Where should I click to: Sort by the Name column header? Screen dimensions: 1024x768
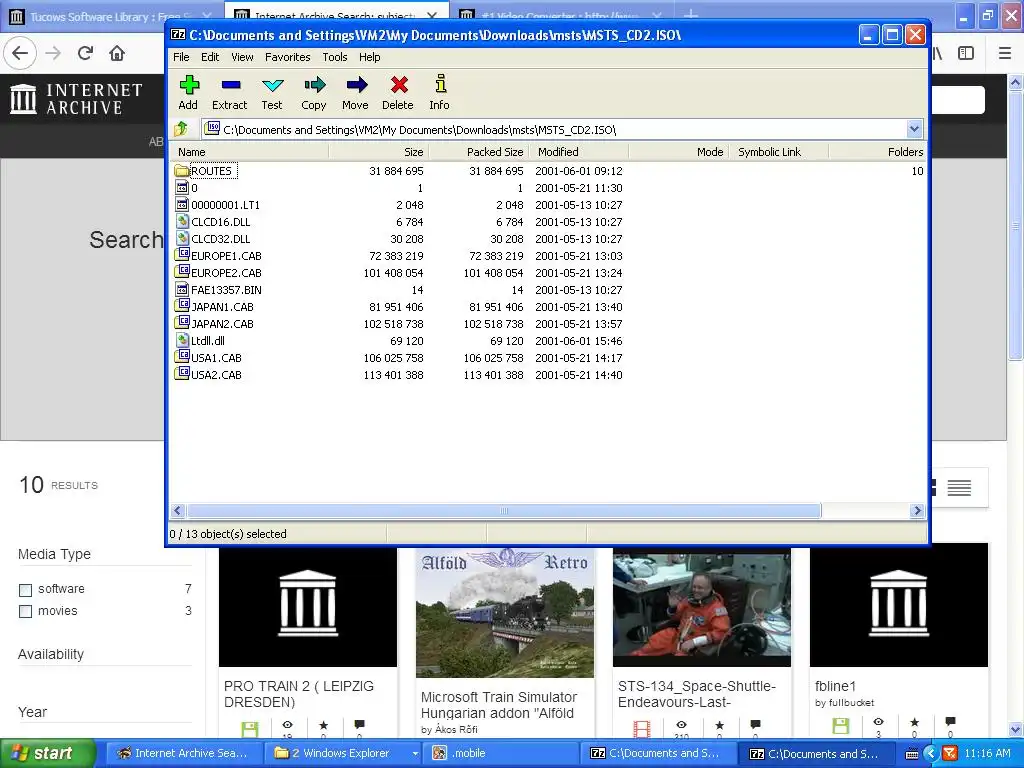tap(249, 152)
